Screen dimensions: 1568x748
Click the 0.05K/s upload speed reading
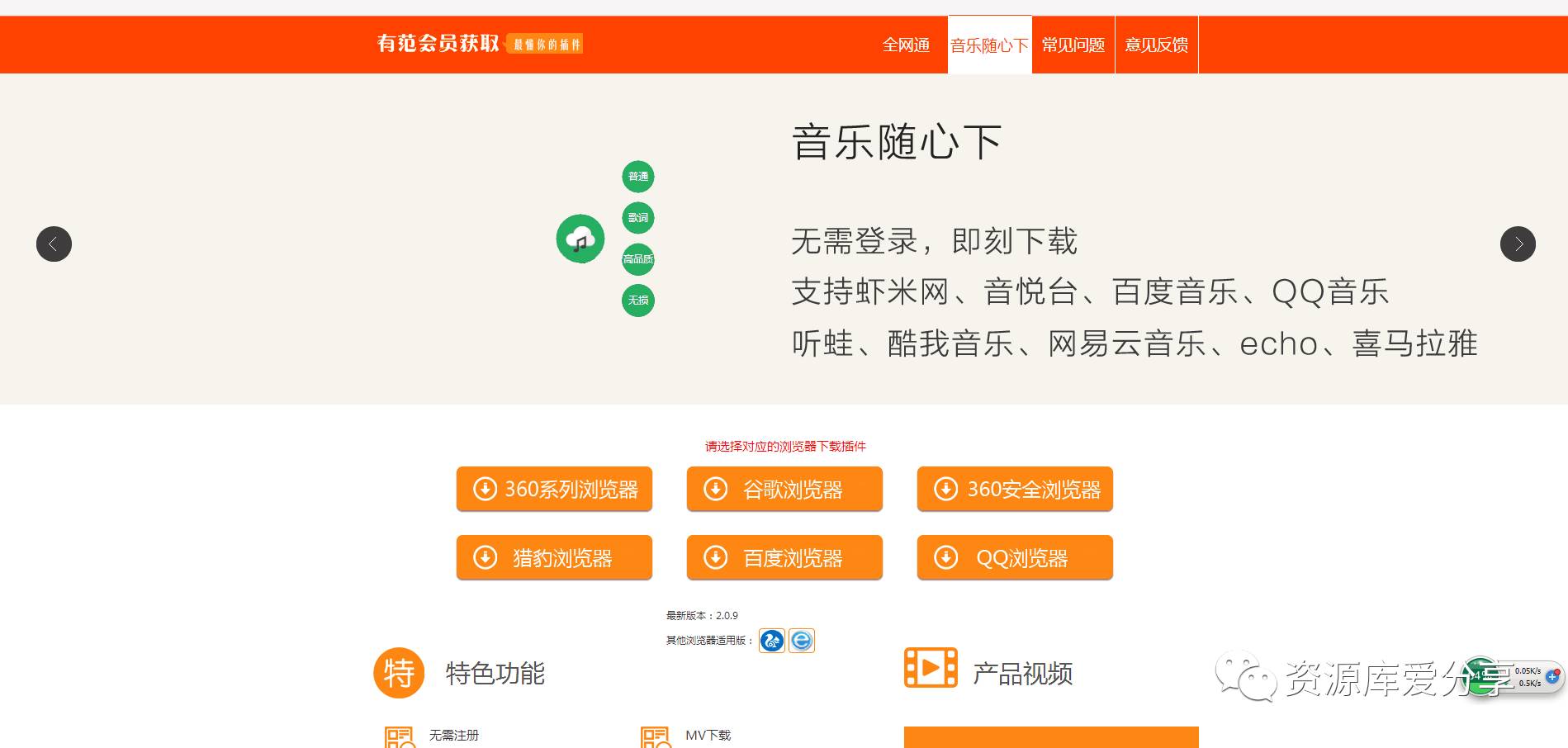point(1528,671)
